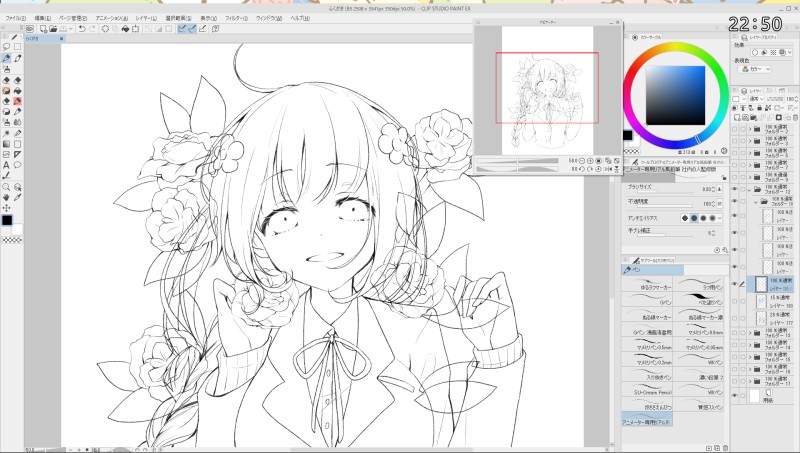This screenshot has width=800, height=453.
Task: Show the レイヤー 103 layer
Action: [x=735, y=302]
